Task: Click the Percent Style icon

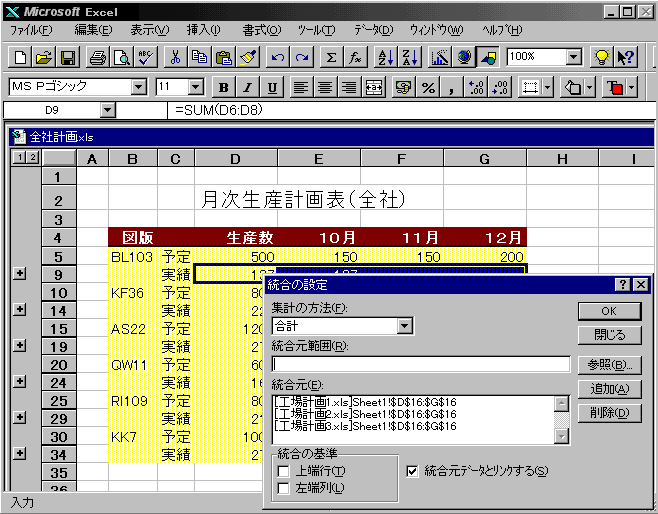Action: (x=428, y=87)
